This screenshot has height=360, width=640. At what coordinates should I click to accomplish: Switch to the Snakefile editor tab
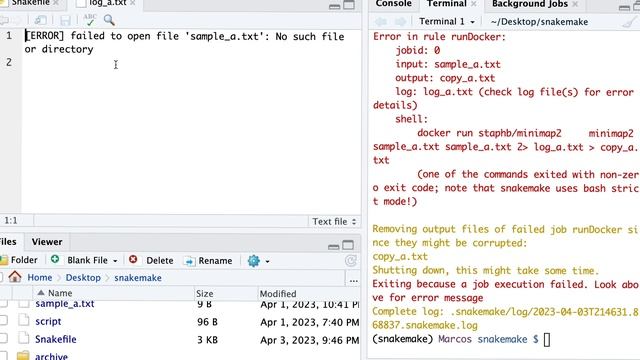(30, 3)
